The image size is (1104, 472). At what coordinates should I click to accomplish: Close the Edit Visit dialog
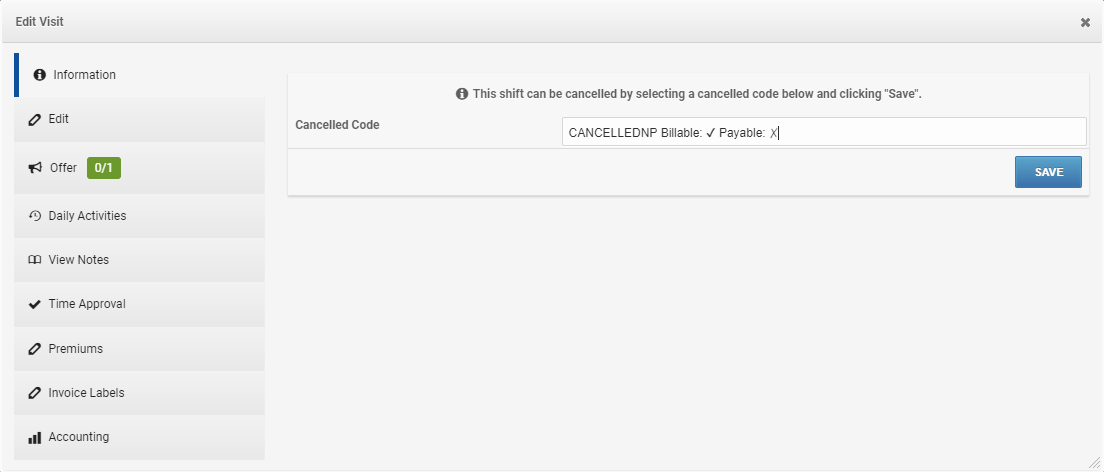click(x=1085, y=22)
